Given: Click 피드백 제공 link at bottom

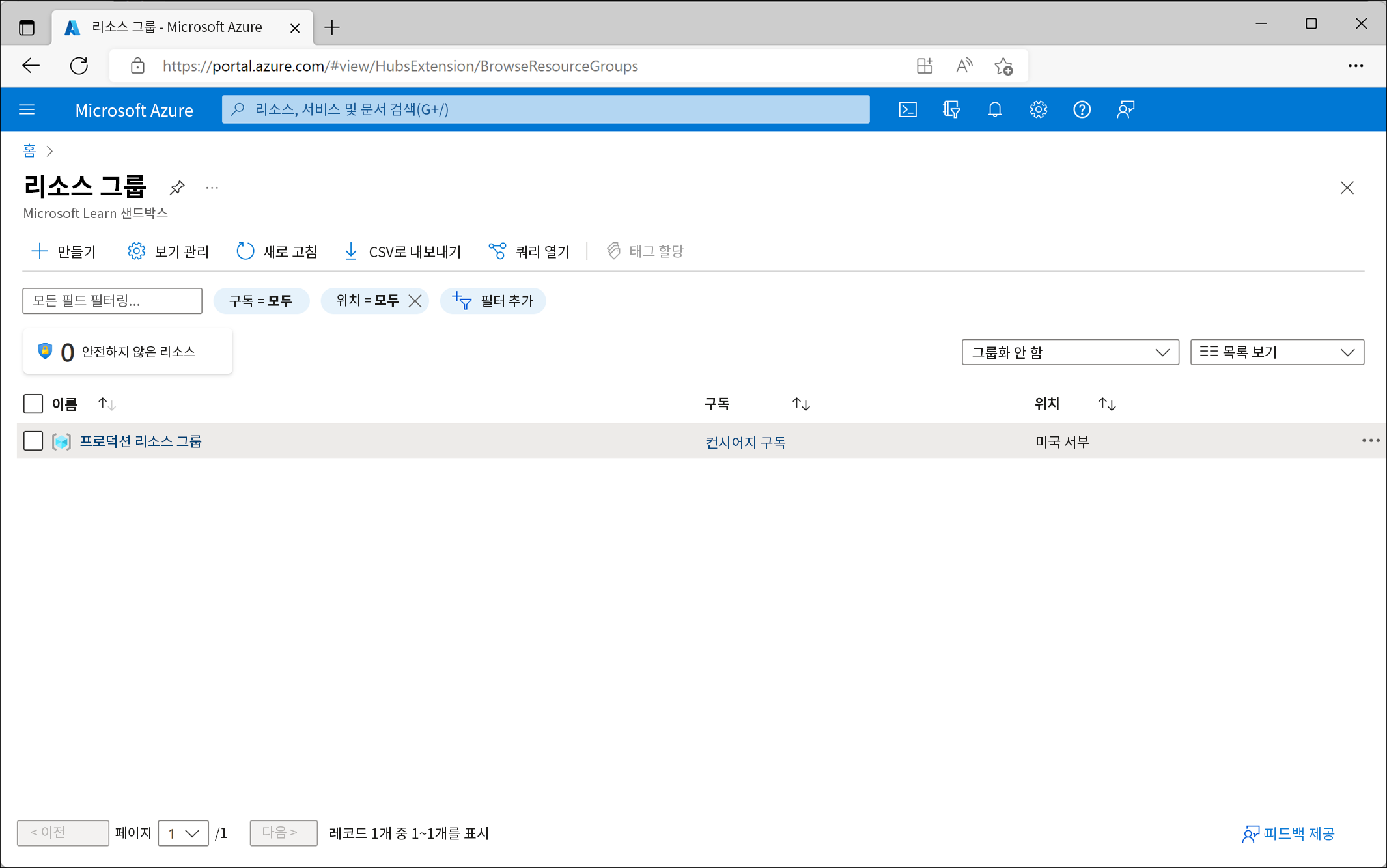Looking at the screenshot, I should coord(1288,833).
